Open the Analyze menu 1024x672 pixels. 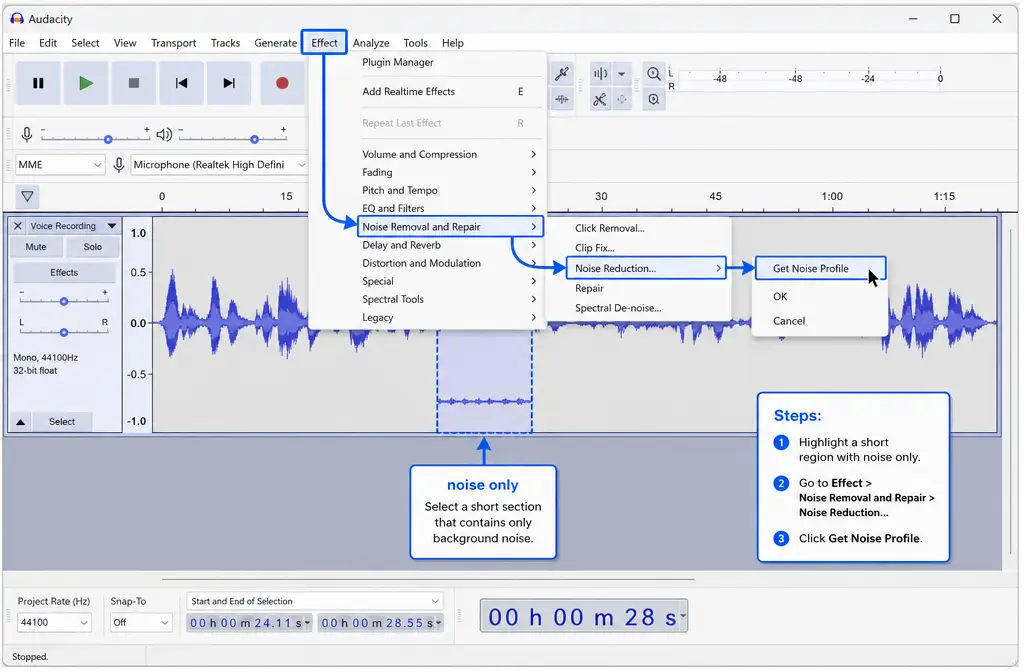[x=371, y=43]
